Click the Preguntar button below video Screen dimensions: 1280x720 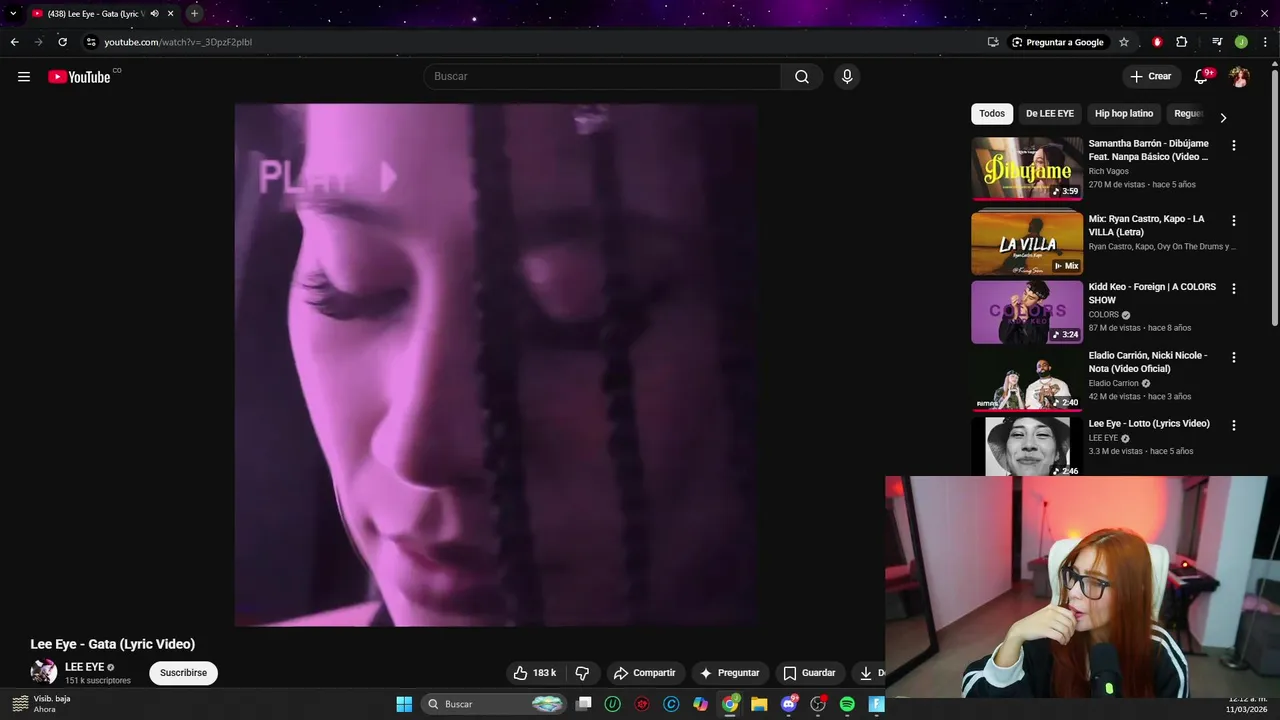[x=730, y=673]
